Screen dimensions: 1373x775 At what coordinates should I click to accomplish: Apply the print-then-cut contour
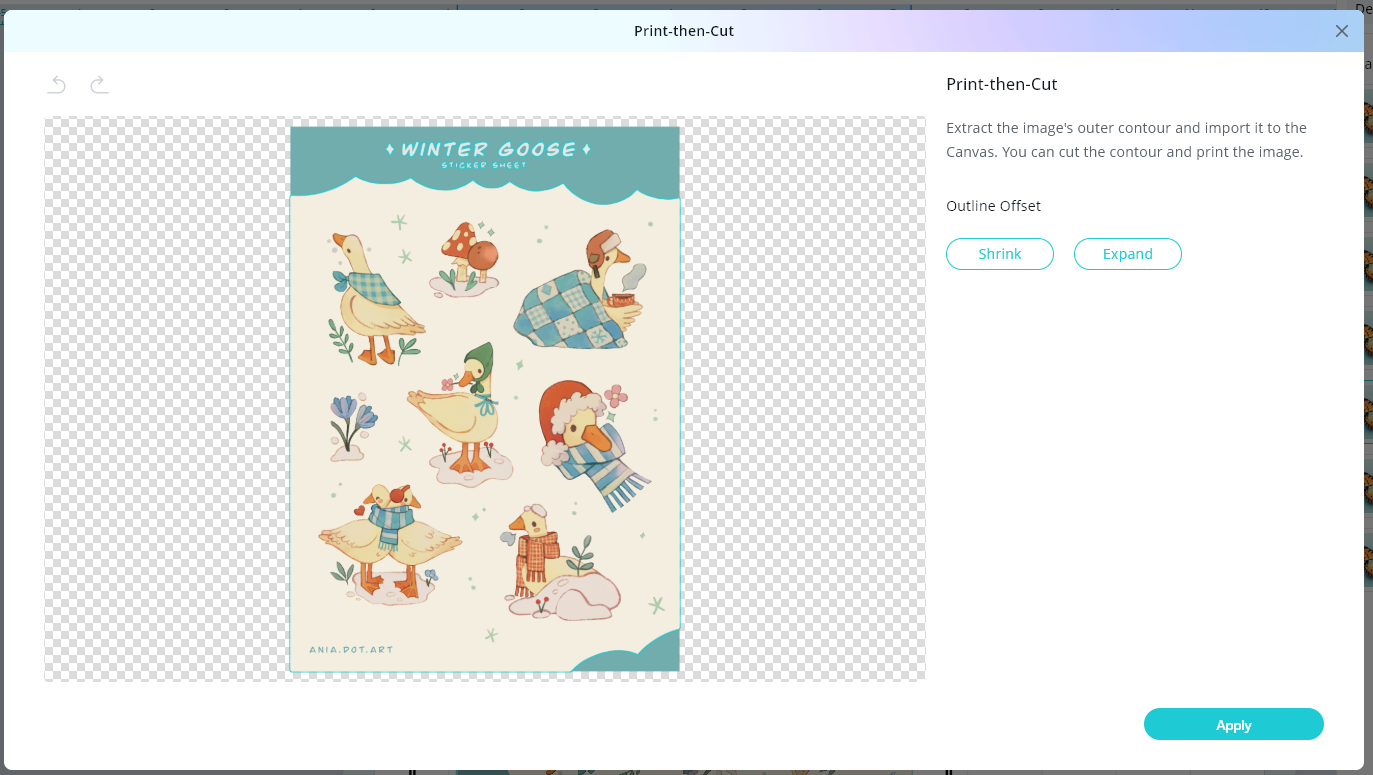coord(1233,725)
